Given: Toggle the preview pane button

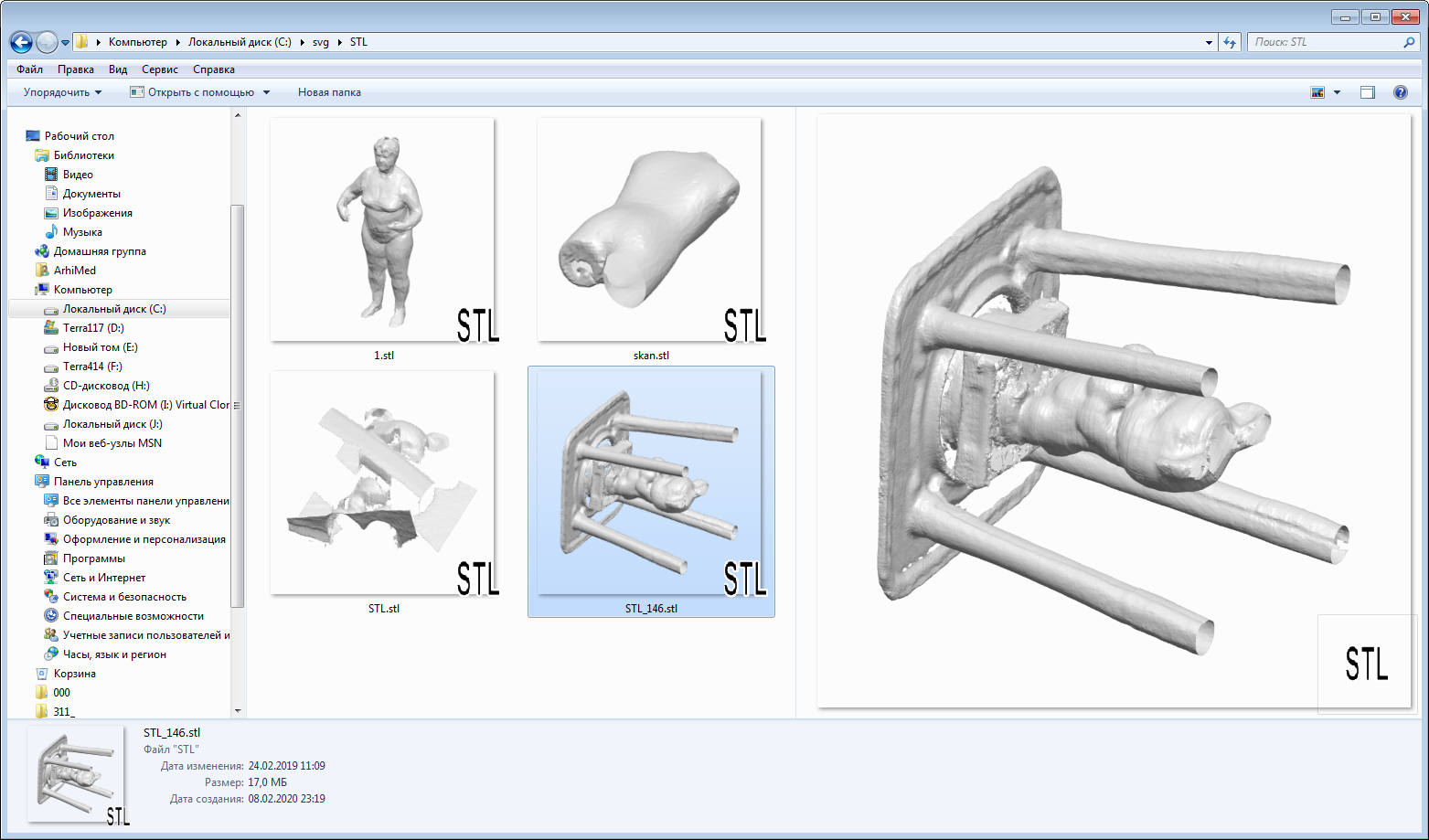Looking at the screenshot, I should pos(1368,92).
